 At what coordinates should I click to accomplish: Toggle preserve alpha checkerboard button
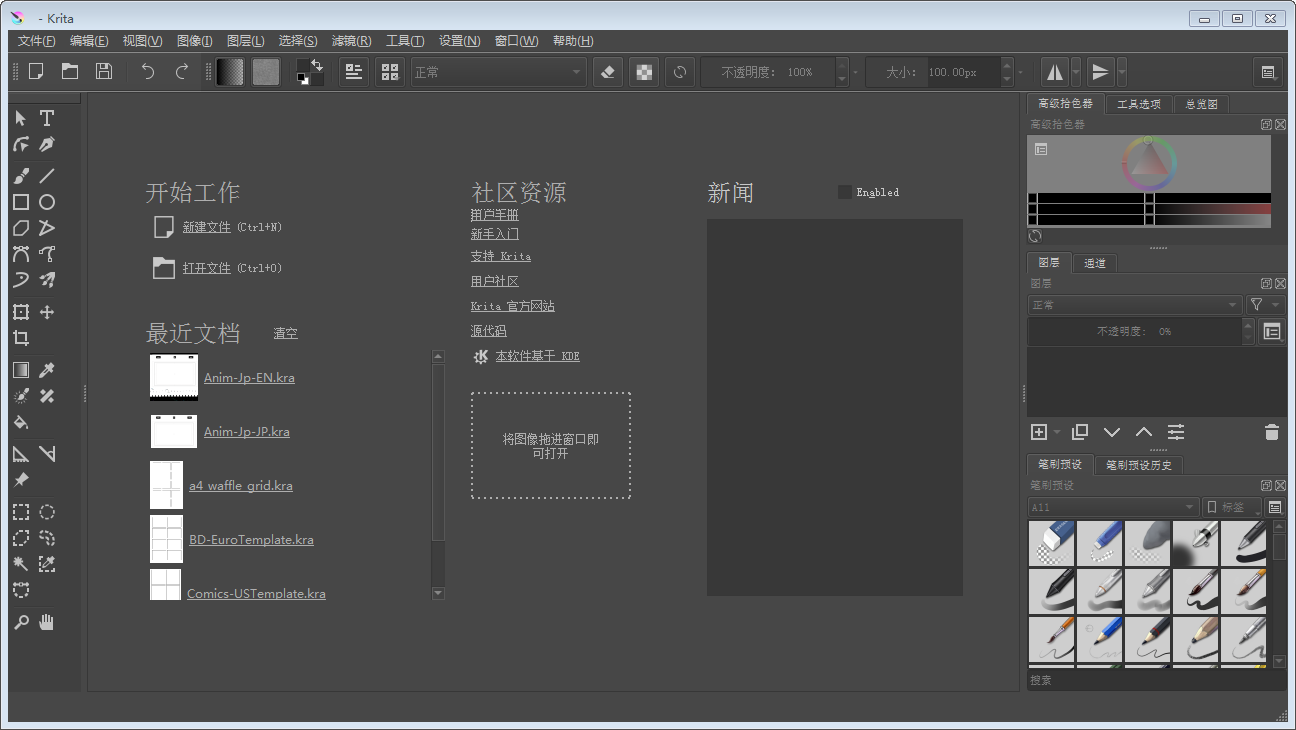[x=645, y=71]
